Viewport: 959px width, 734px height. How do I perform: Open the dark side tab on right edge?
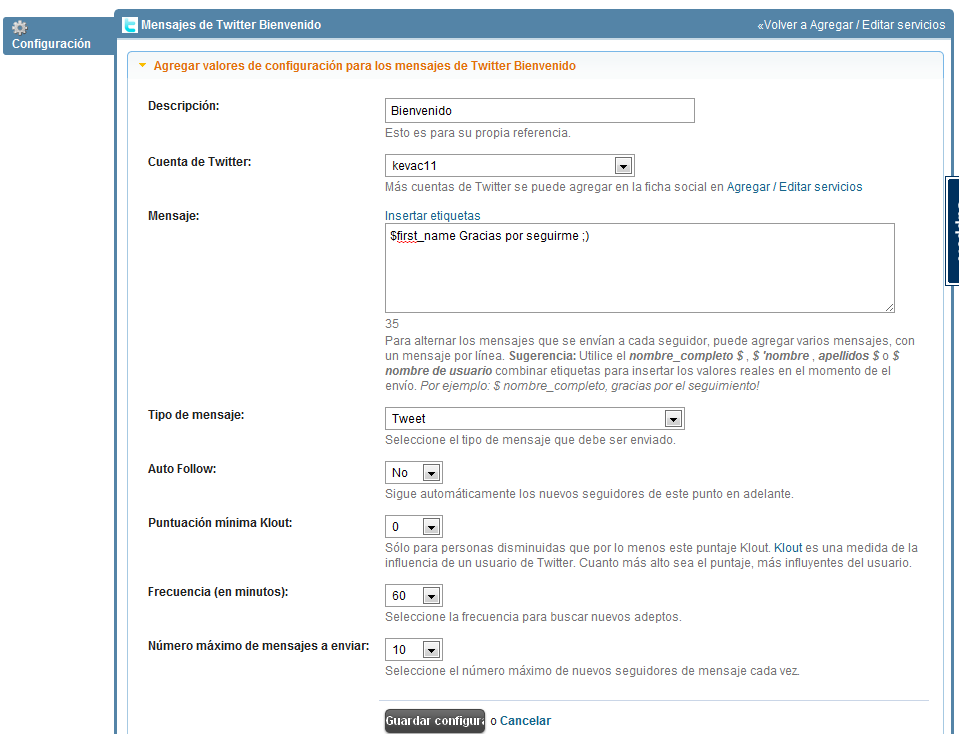pos(952,231)
